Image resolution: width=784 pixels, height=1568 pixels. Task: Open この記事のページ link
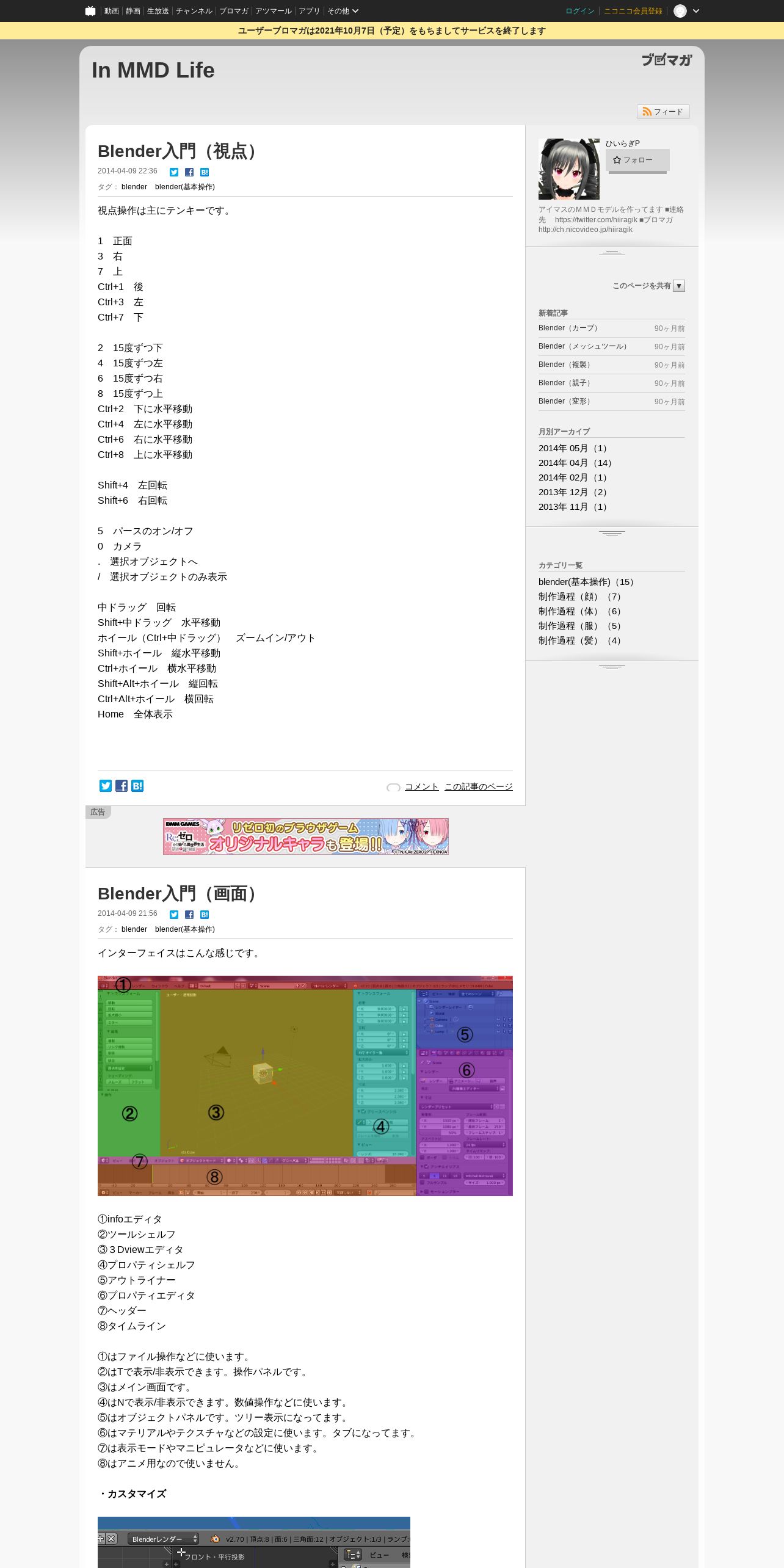[x=479, y=786]
